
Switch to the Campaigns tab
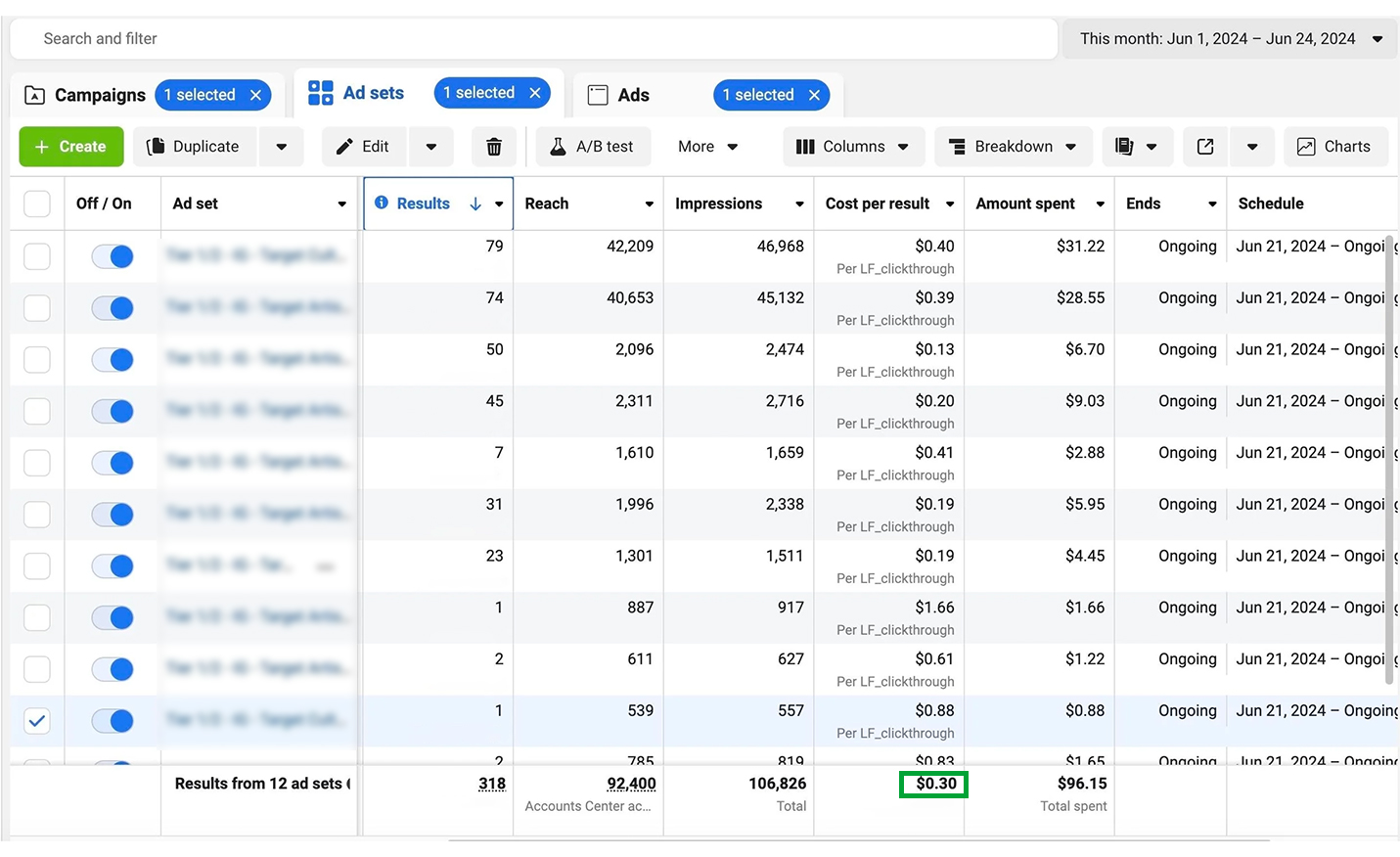85,95
